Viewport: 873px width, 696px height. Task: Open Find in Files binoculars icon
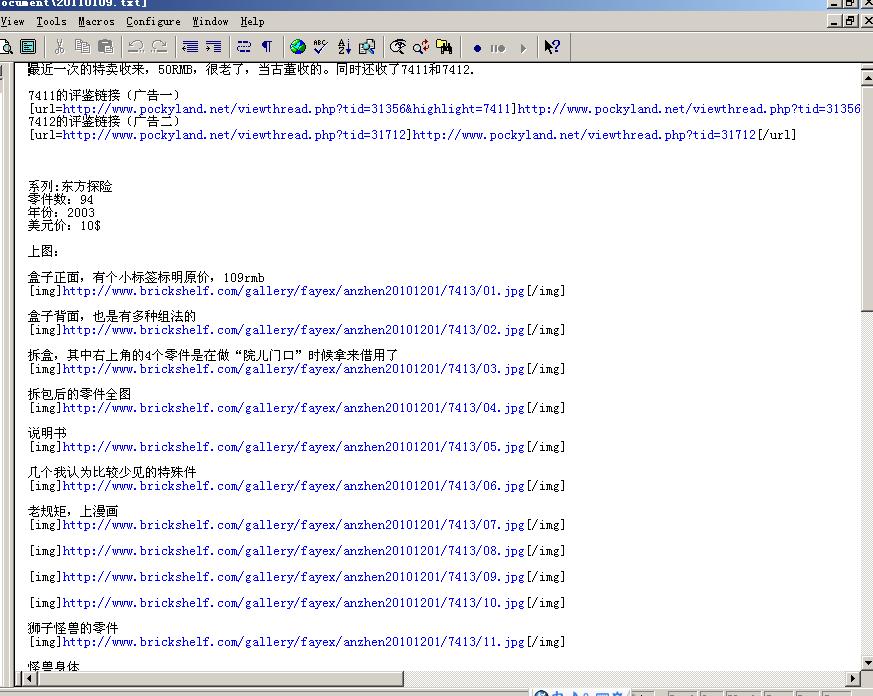[444, 47]
